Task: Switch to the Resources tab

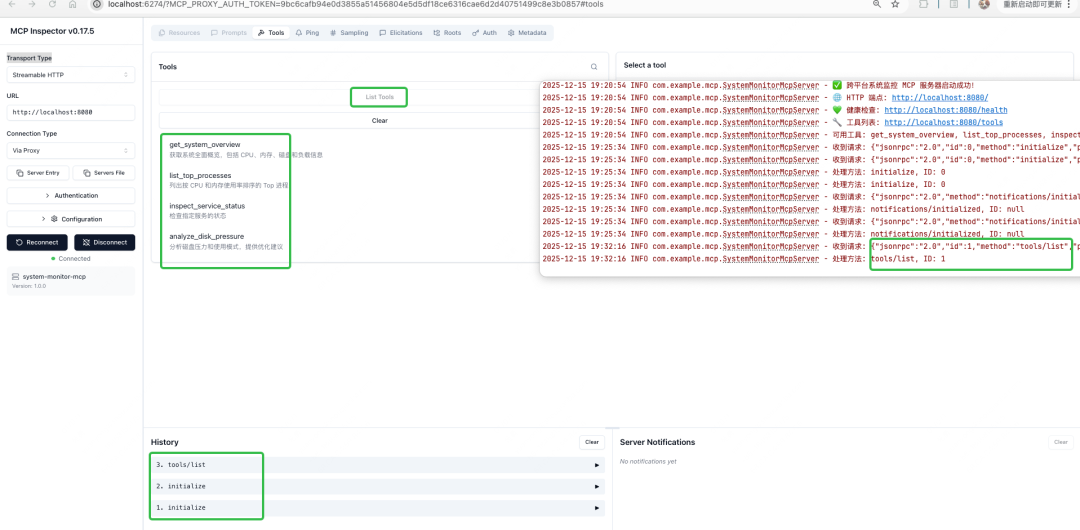Action: pyautogui.click(x=179, y=32)
